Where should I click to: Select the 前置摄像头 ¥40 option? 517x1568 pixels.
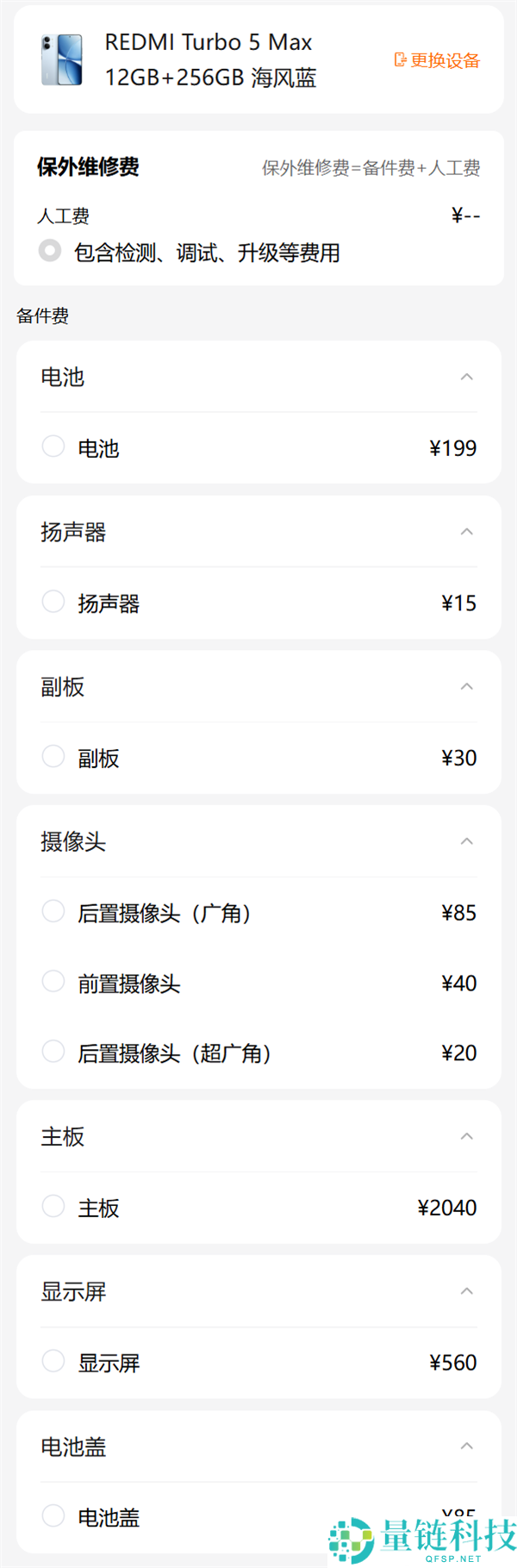[x=53, y=981]
